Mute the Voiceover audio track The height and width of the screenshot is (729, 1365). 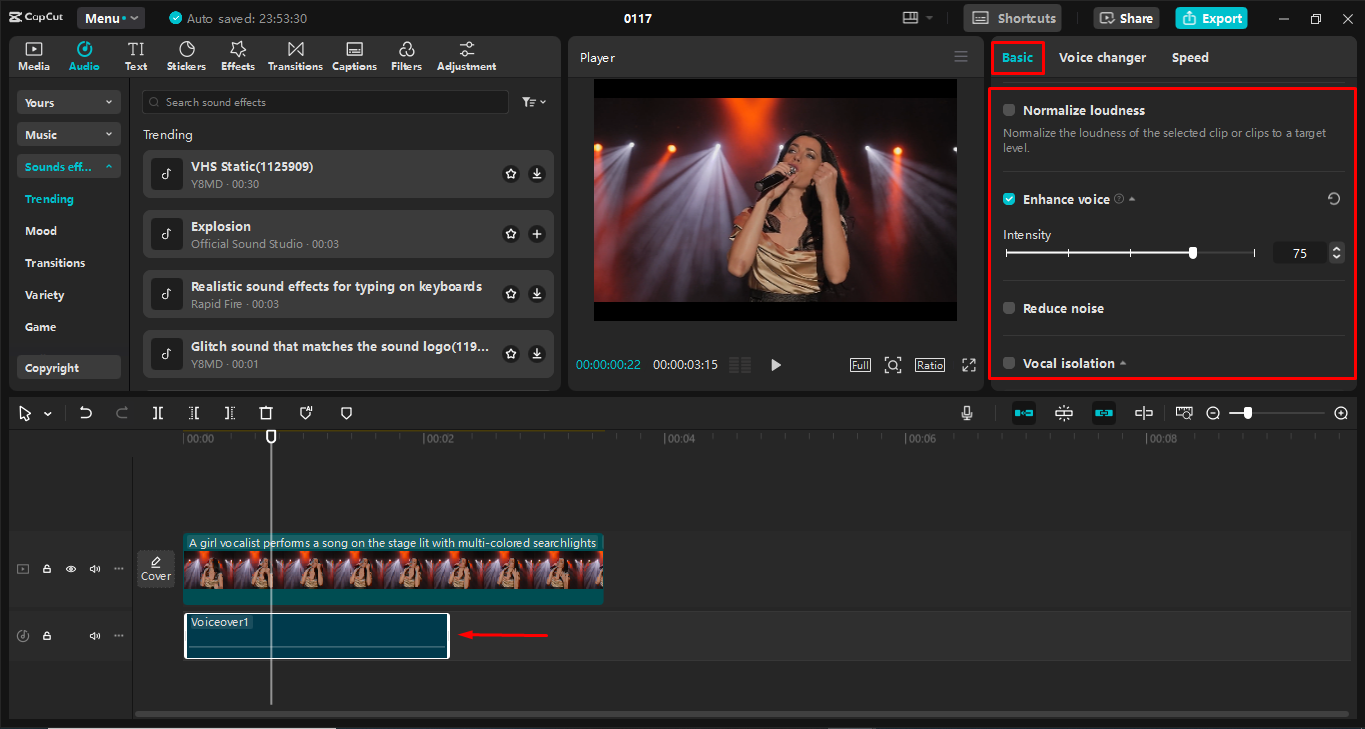click(x=95, y=636)
